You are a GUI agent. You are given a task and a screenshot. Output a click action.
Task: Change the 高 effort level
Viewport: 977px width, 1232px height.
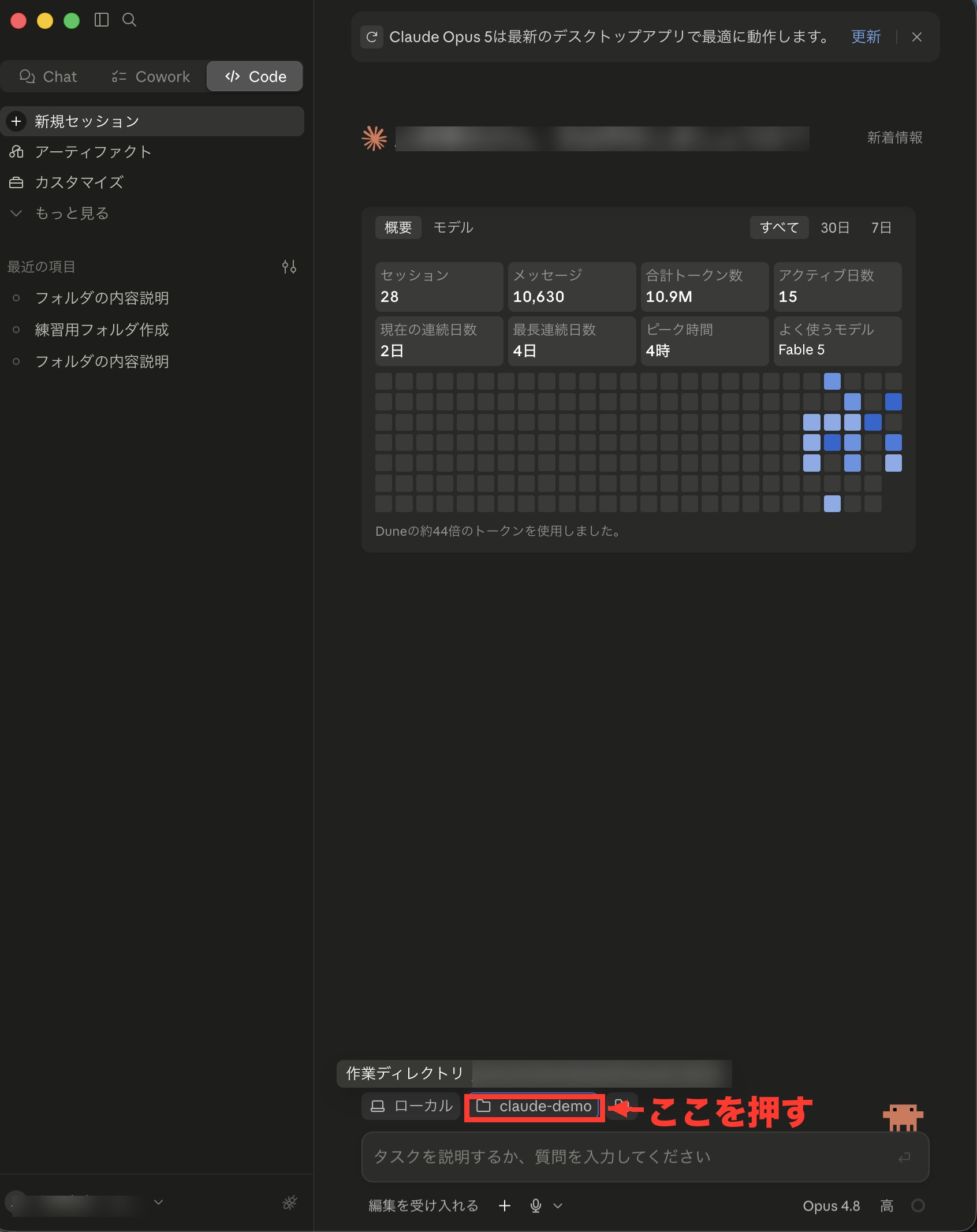click(x=886, y=1205)
